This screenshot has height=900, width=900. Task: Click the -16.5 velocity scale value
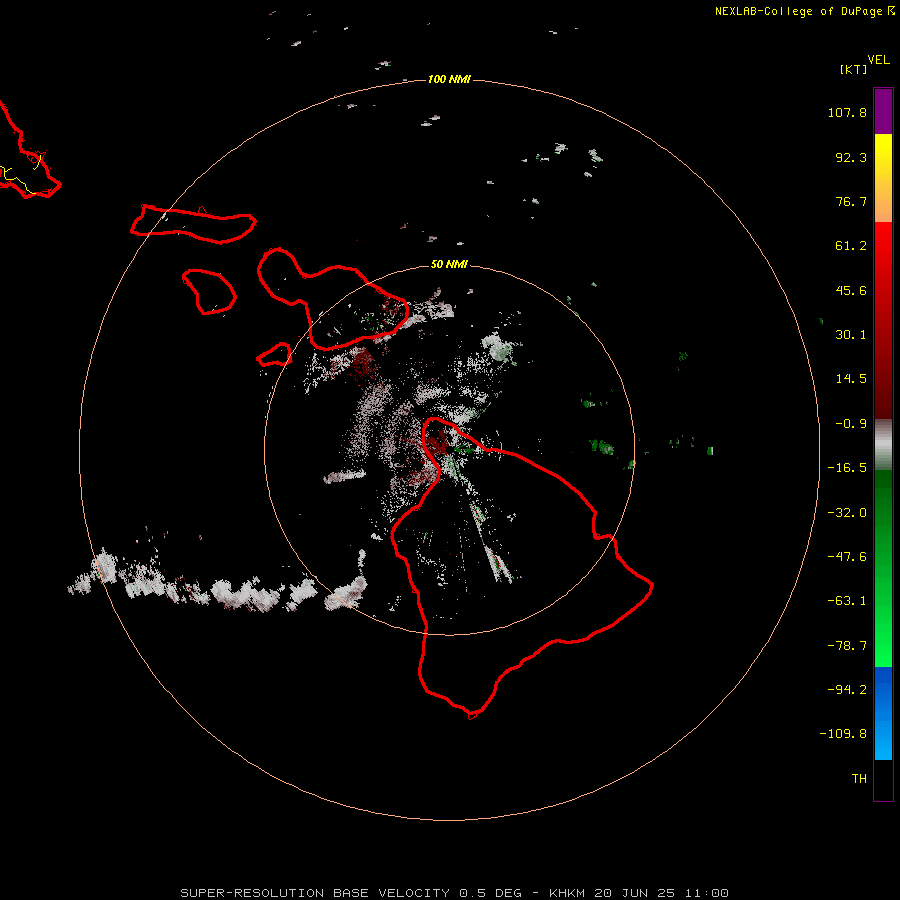point(847,468)
